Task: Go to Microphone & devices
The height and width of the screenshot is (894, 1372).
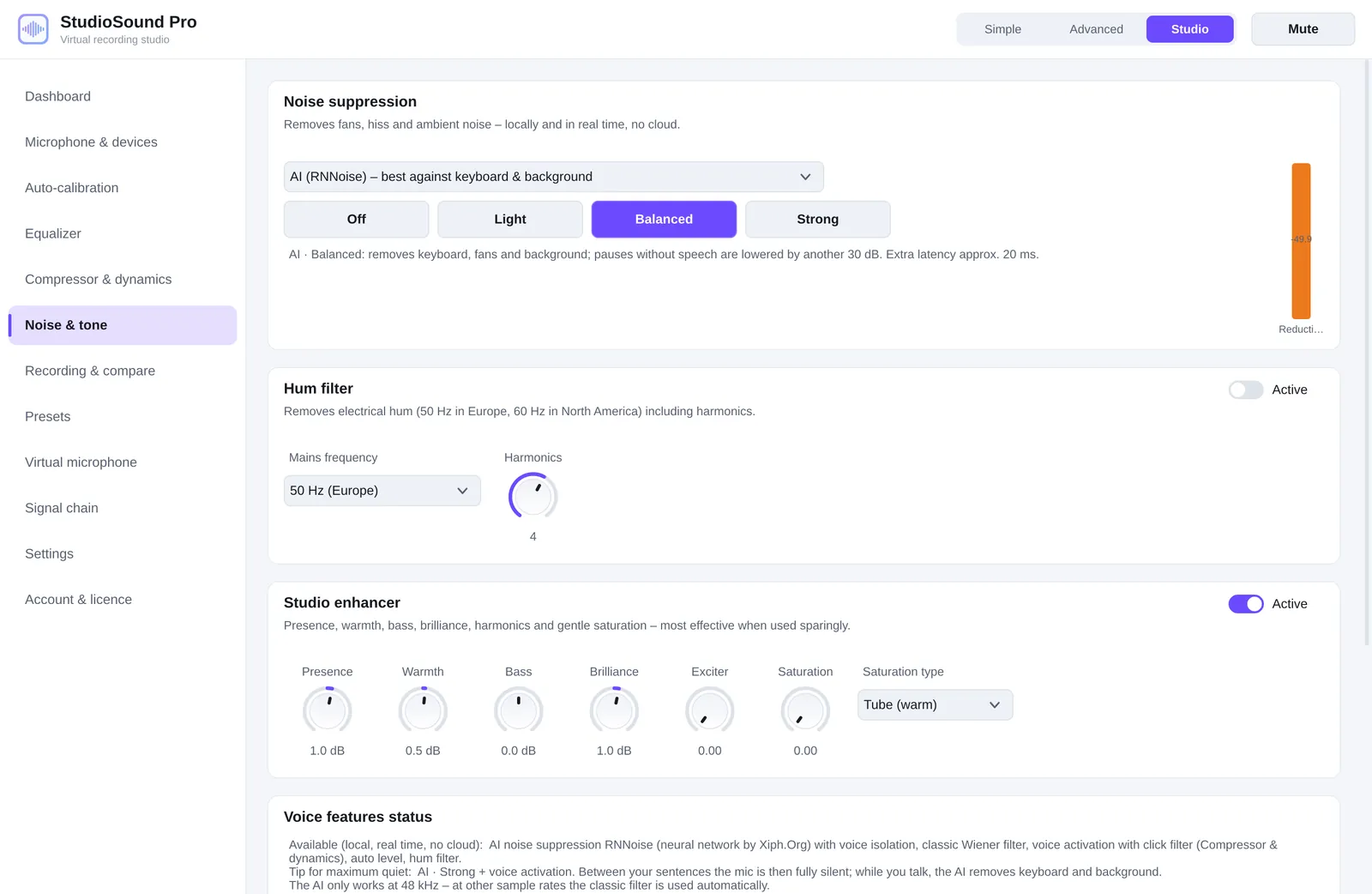Action: 123,142
